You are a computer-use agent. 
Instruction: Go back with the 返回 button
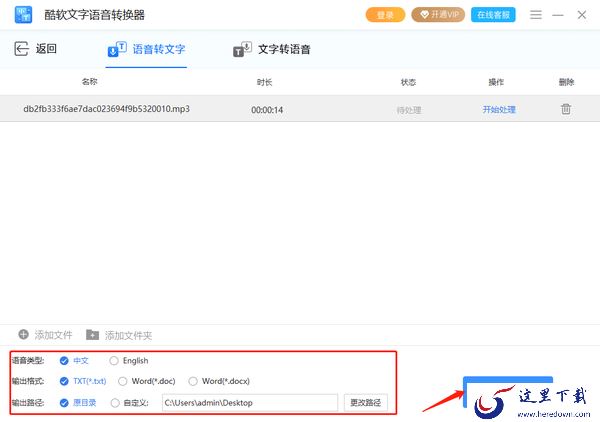pyautogui.click(x=35, y=49)
